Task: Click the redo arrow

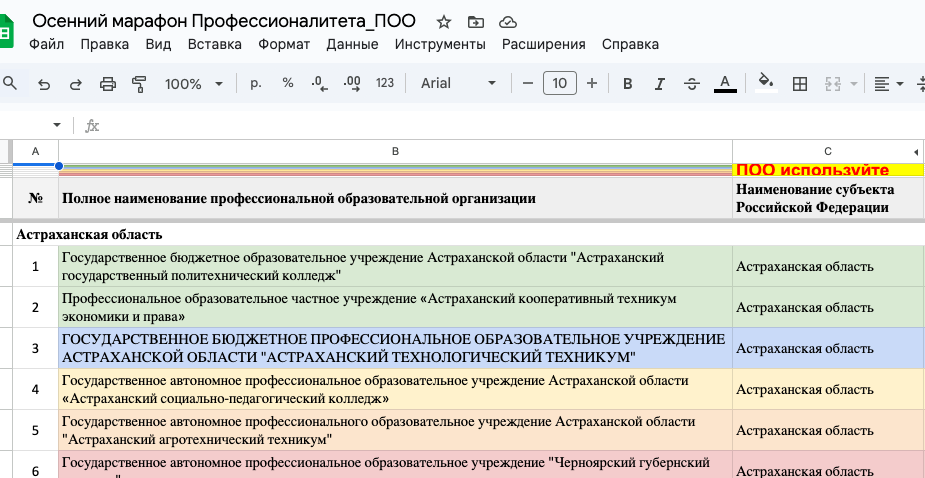Action: point(76,84)
